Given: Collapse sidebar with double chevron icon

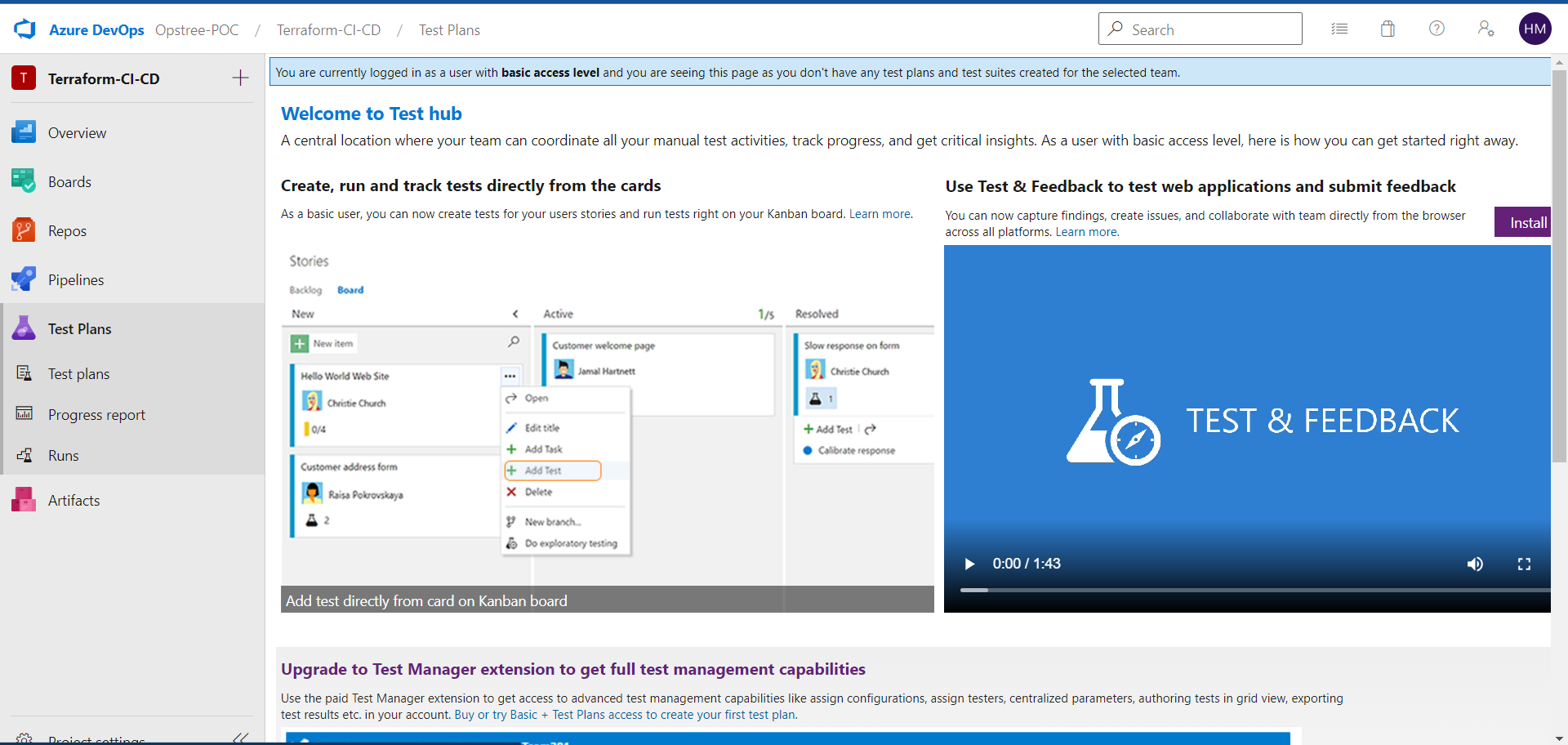Looking at the screenshot, I should pos(240,738).
